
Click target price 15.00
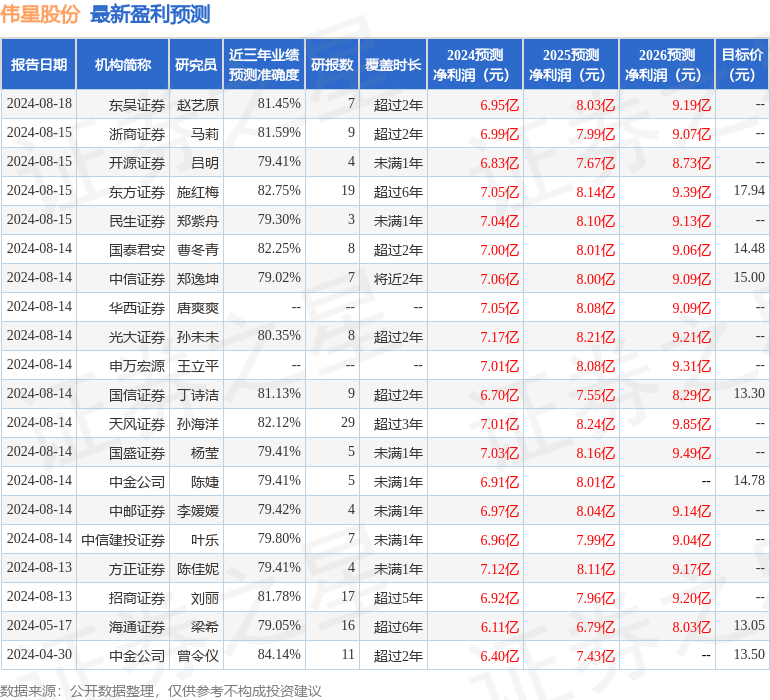(x=749, y=277)
